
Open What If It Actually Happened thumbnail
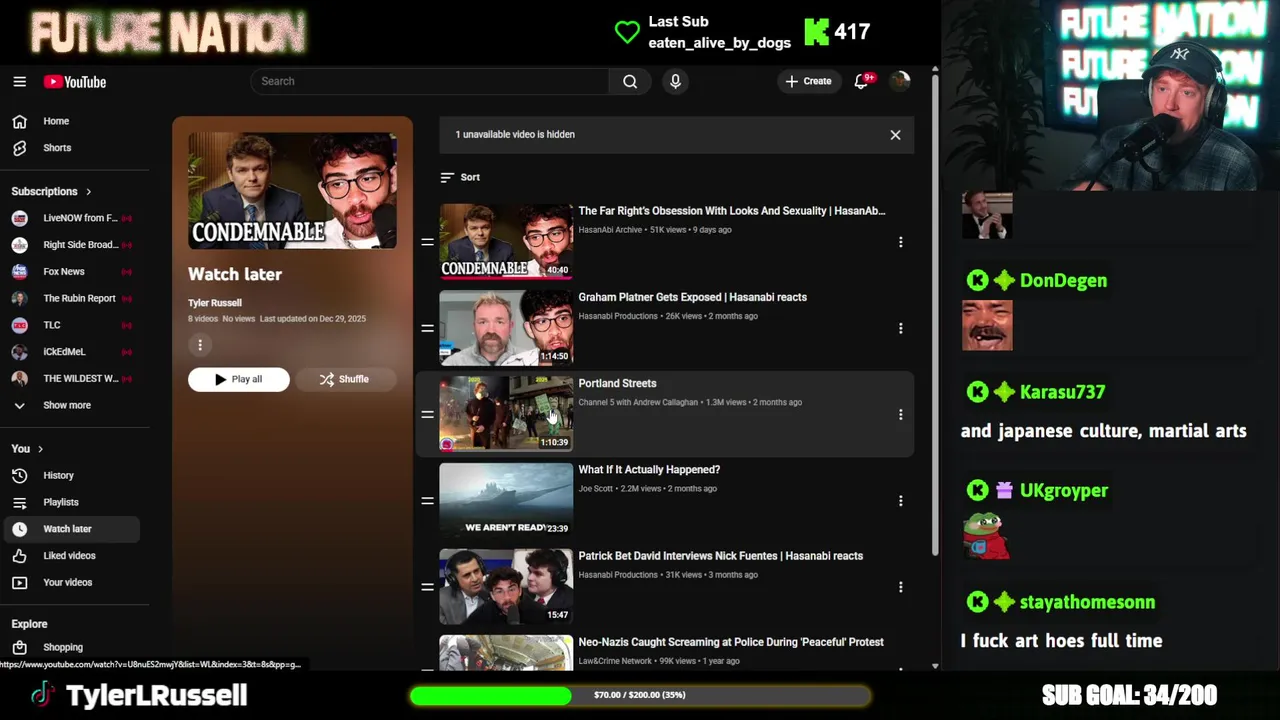click(506, 500)
